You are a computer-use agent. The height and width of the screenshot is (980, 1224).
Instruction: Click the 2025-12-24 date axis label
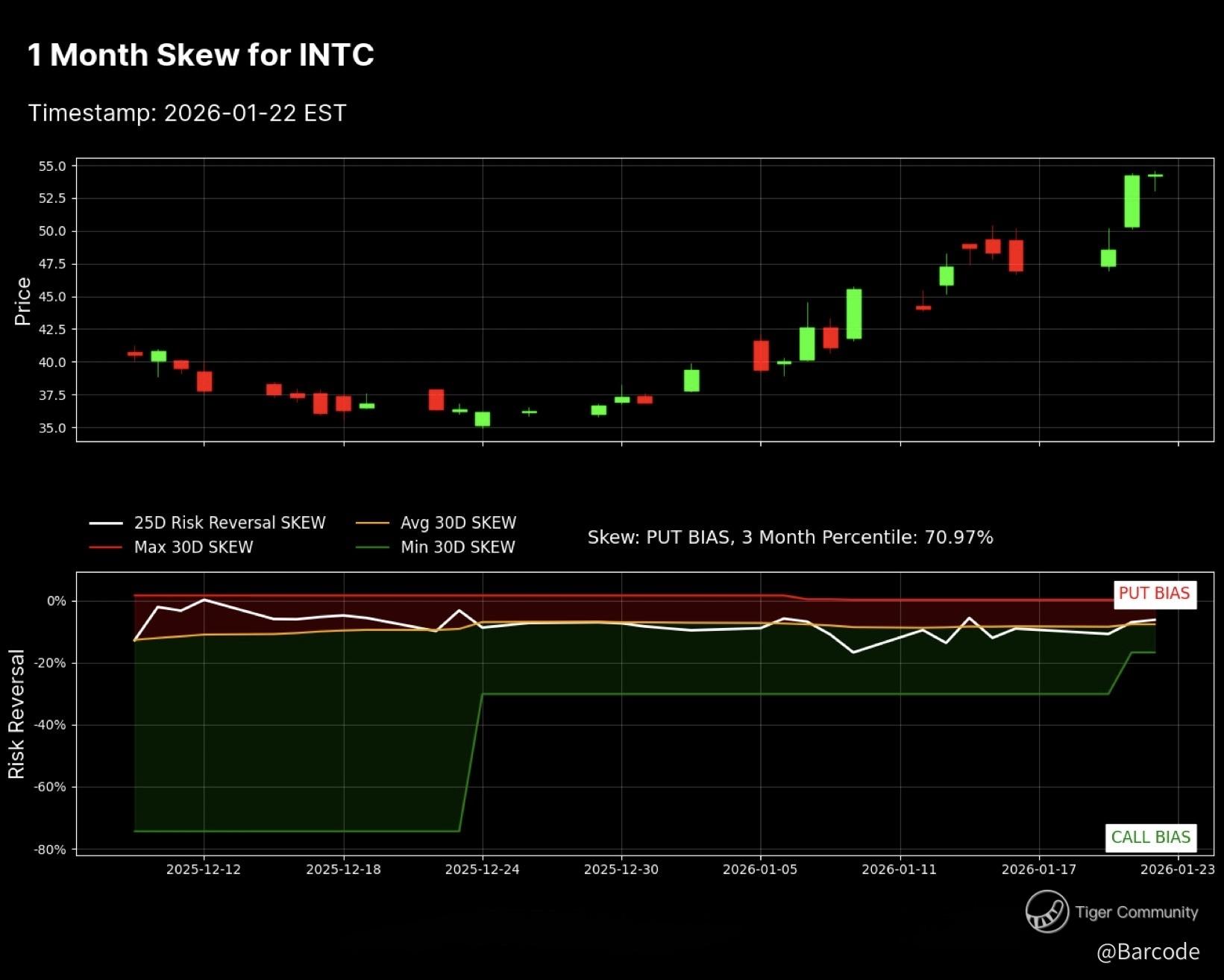point(482,870)
